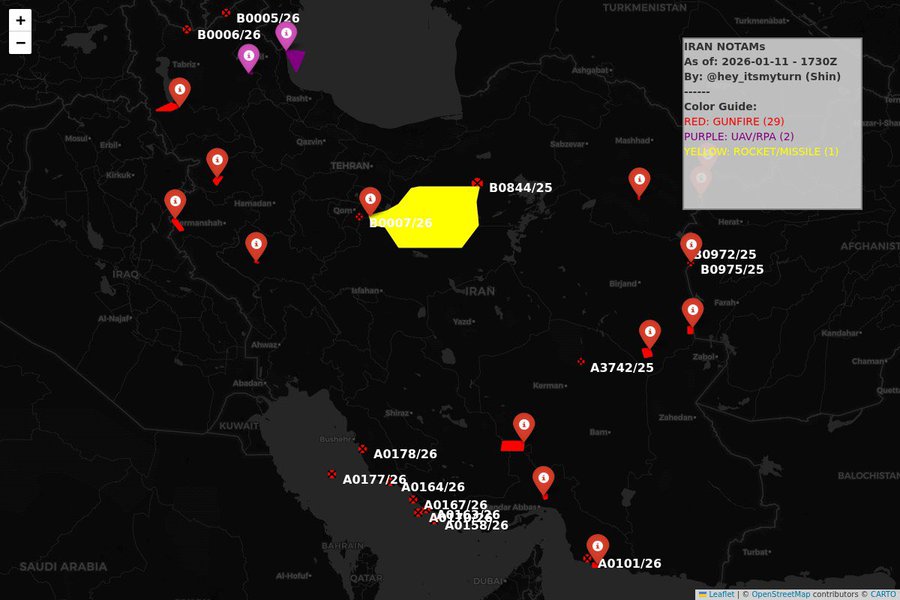Image resolution: width=900 pixels, height=600 pixels.
Task: Click the 'As of: 2026-01-11 - 1730Z' text
Action: tap(760, 61)
